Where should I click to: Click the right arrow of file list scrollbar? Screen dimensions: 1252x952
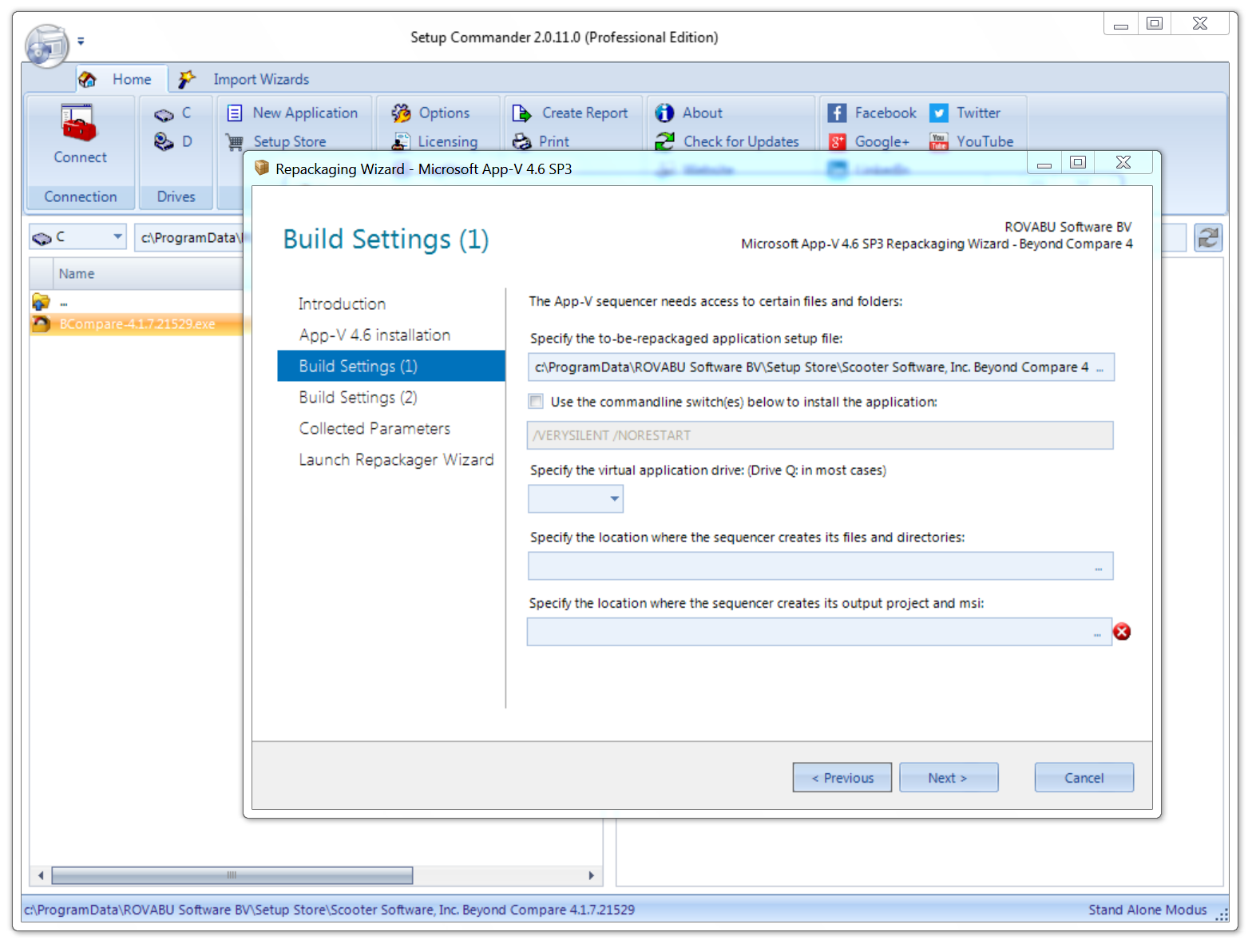pos(591,875)
